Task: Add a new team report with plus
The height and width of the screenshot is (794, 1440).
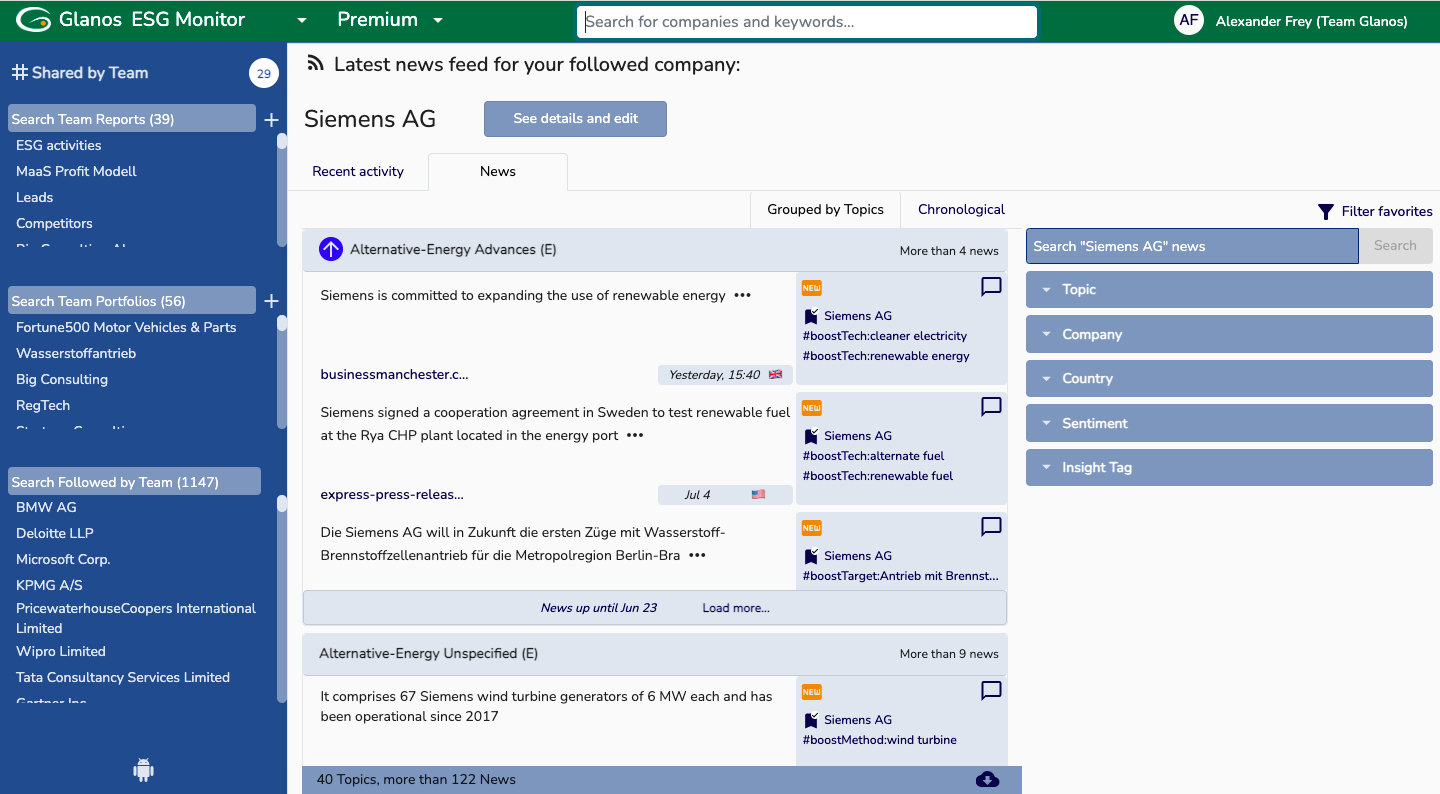Action: (x=271, y=120)
